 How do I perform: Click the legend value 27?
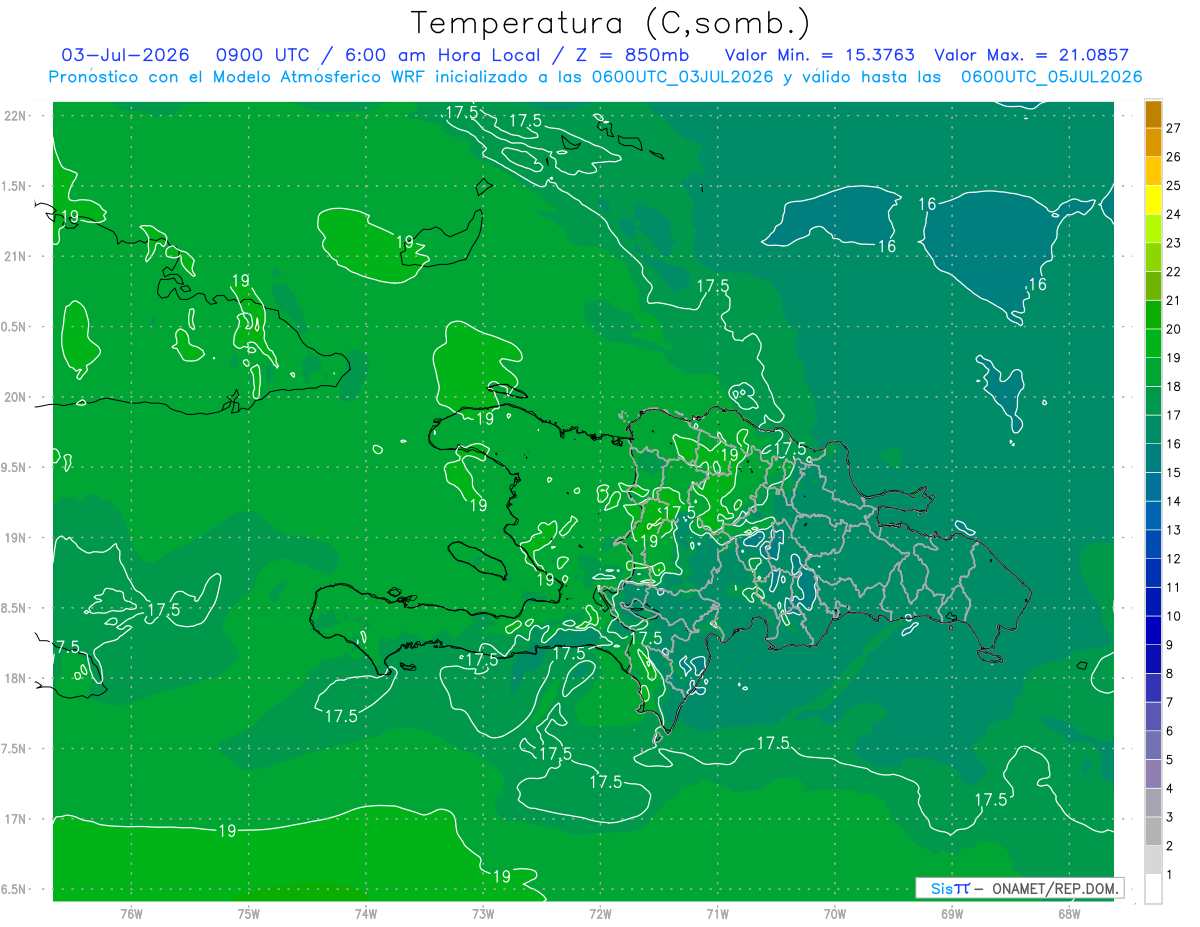click(x=1174, y=128)
